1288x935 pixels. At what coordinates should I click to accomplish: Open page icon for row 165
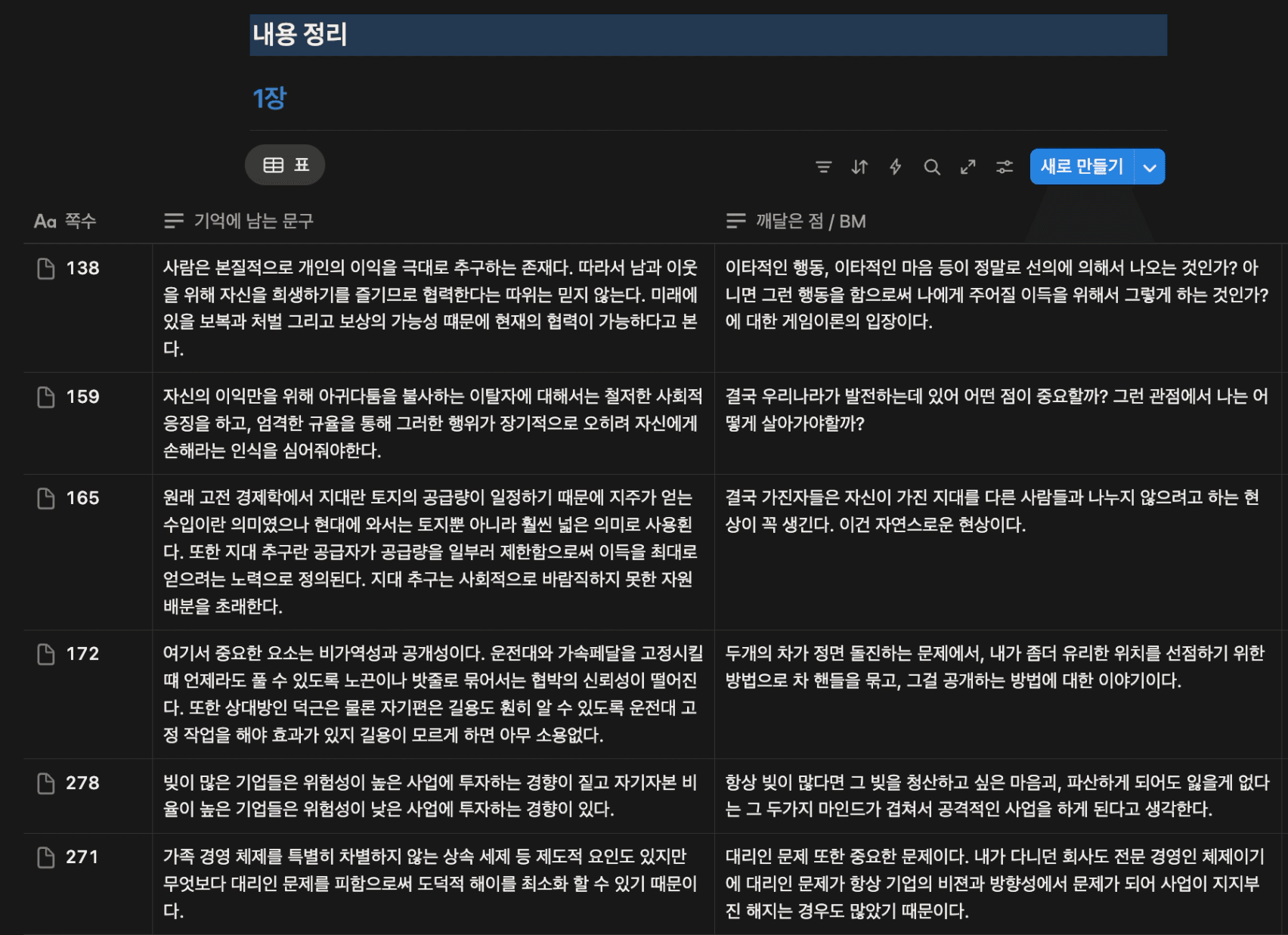pyautogui.click(x=46, y=498)
